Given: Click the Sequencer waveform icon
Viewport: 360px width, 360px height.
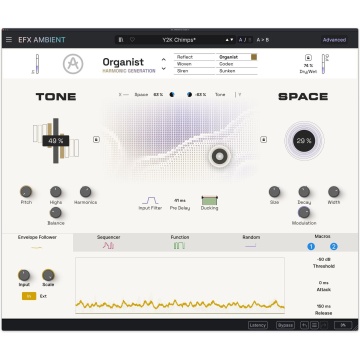Looking at the screenshot, I should pos(108,246).
